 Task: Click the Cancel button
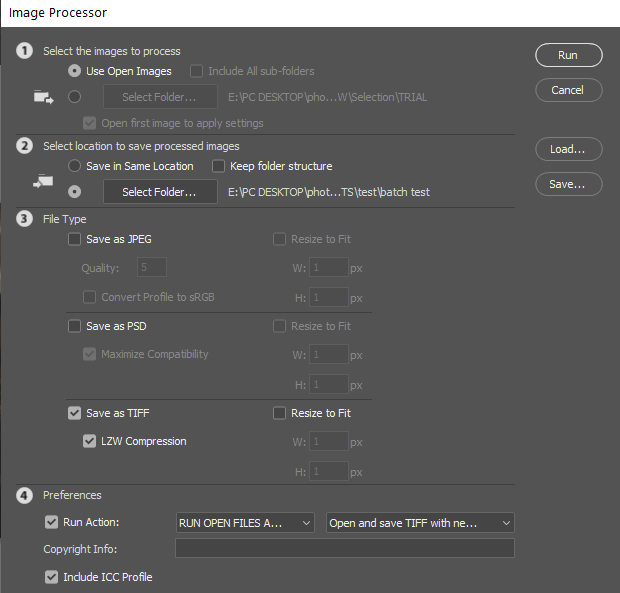pyautogui.click(x=568, y=90)
